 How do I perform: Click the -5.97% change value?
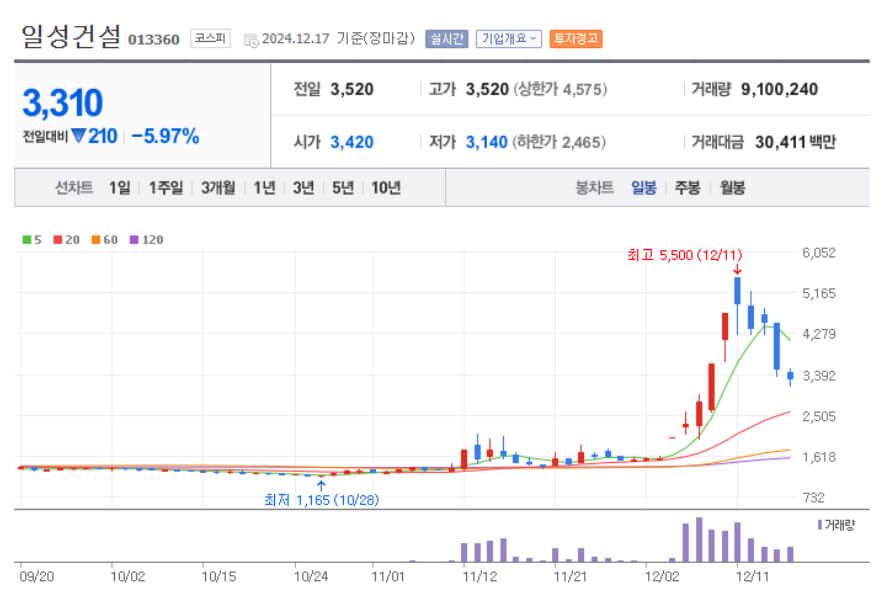pos(165,136)
